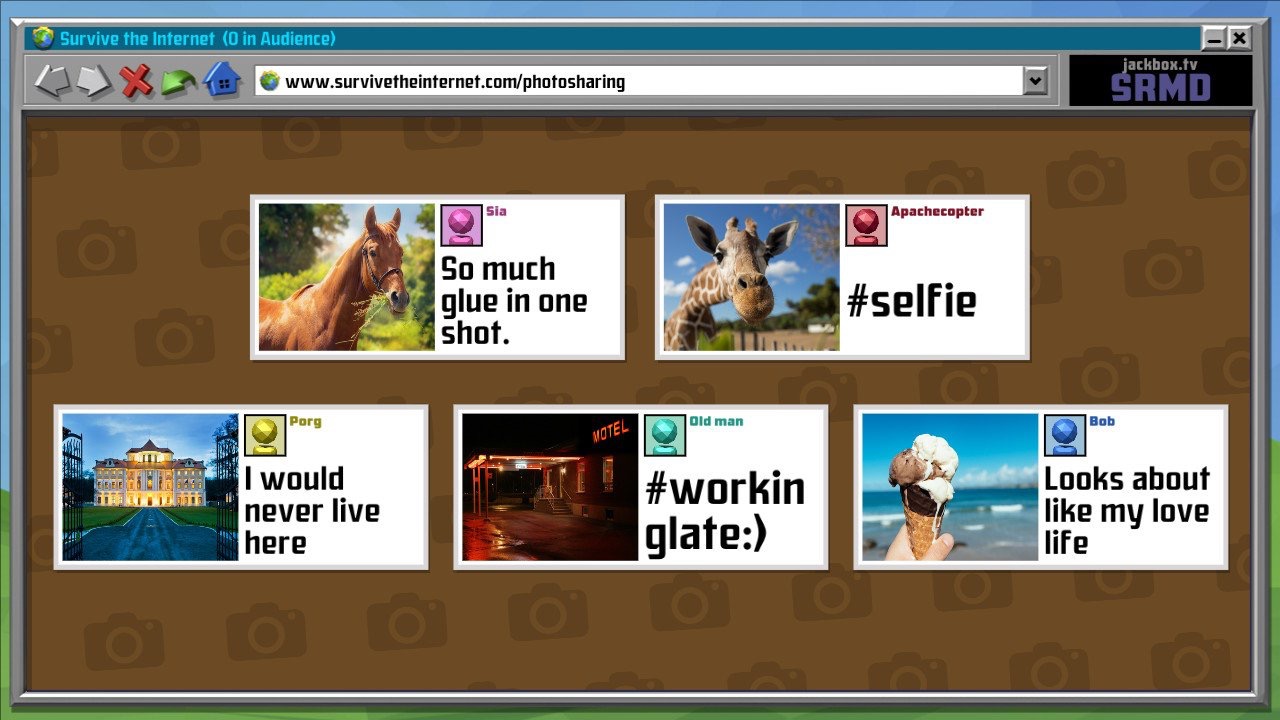Expand the address bar dropdown arrow
This screenshot has height=720, width=1280.
coord(1035,81)
